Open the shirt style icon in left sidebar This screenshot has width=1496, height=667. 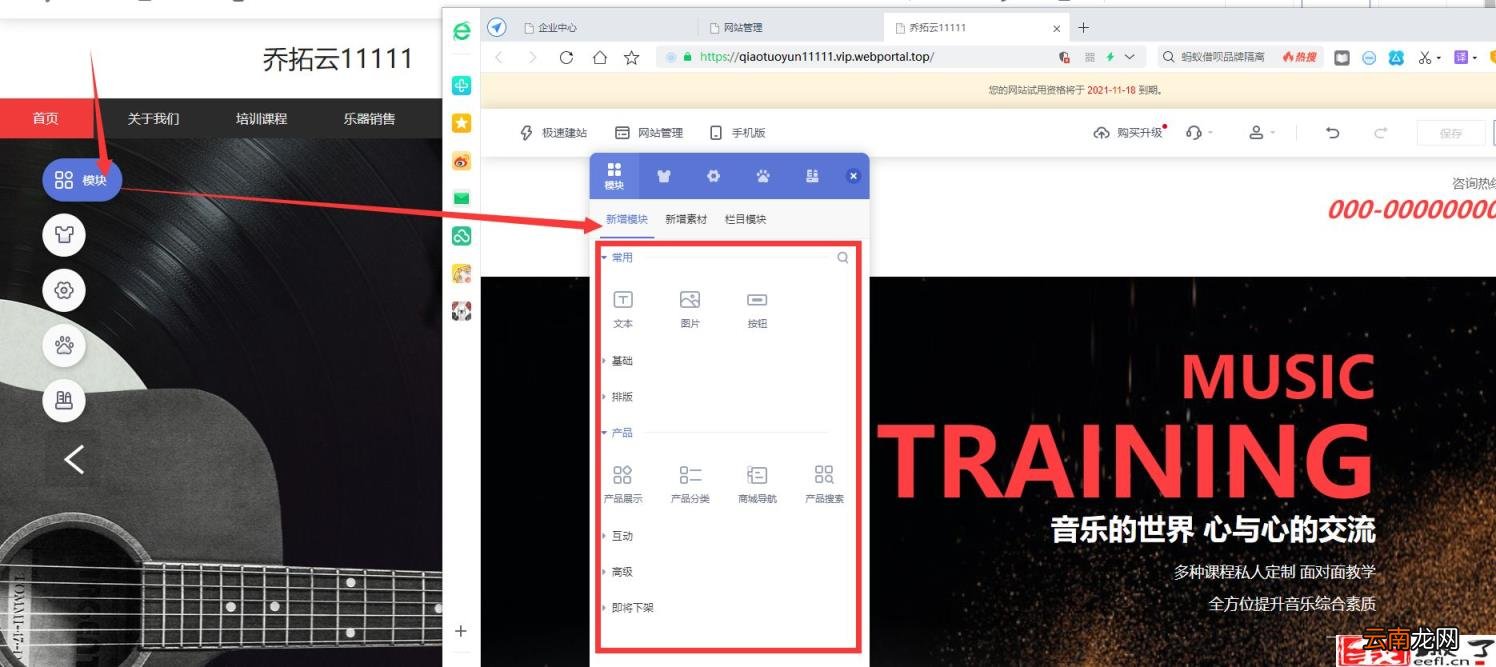64,235
